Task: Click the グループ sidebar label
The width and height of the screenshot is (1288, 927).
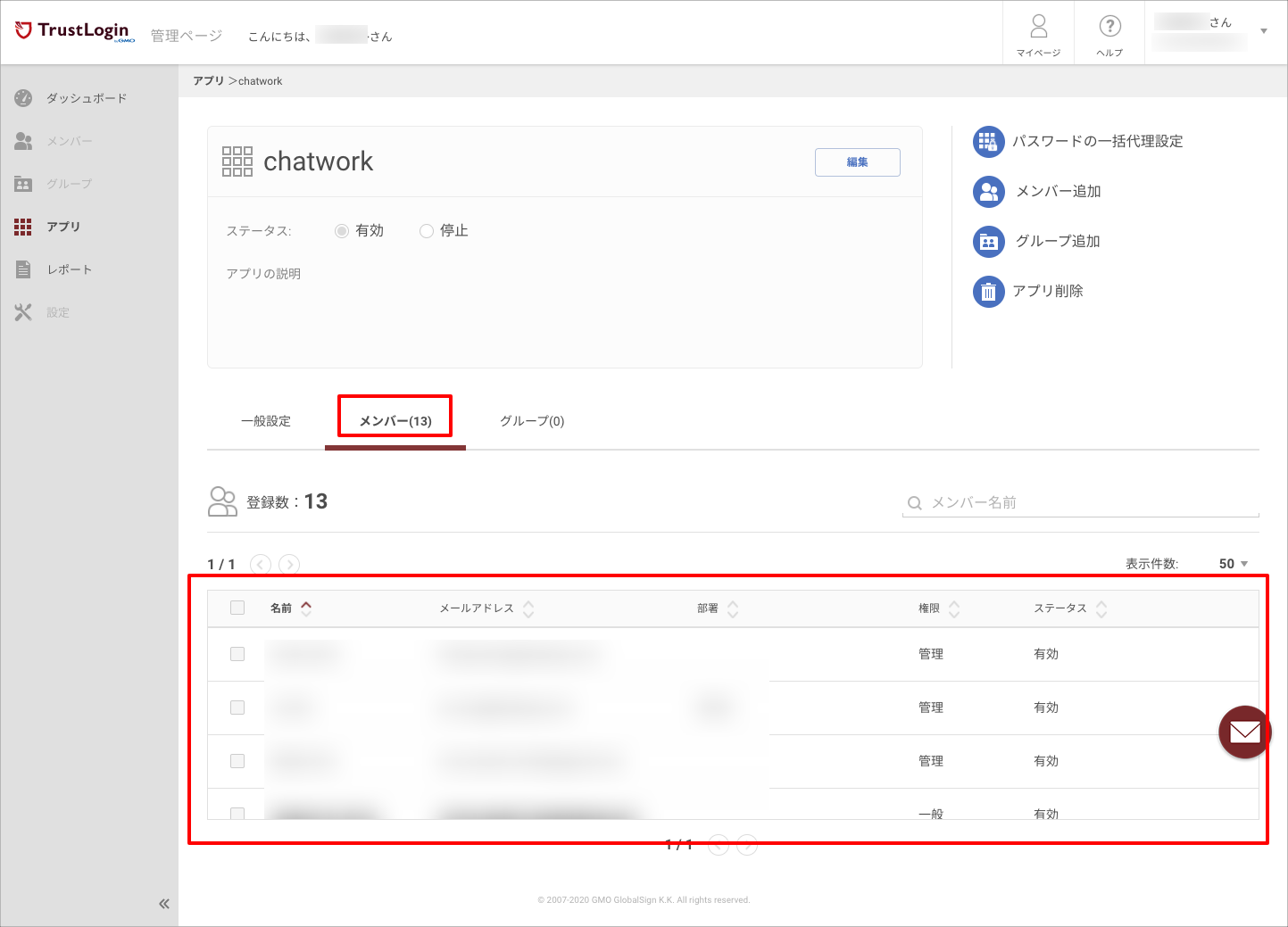Action: (70, 184)
